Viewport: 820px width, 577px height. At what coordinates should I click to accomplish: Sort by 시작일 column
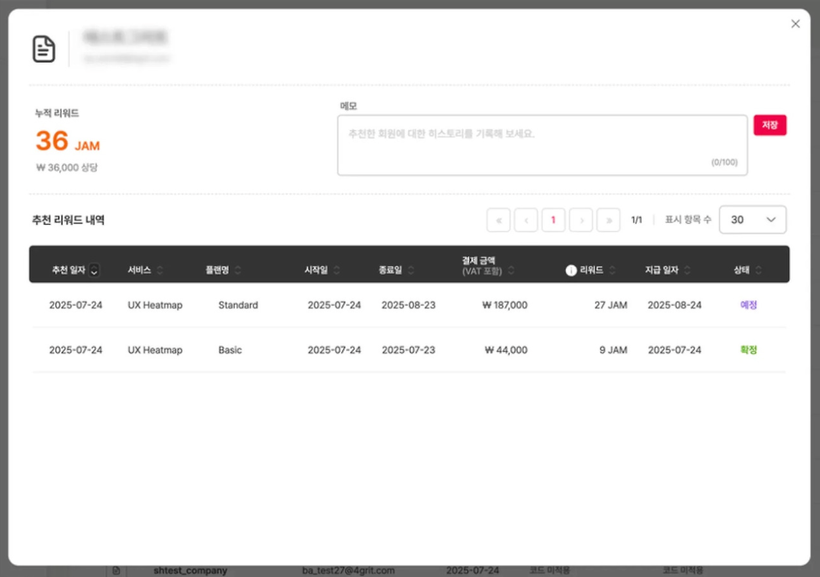[336, 270]
